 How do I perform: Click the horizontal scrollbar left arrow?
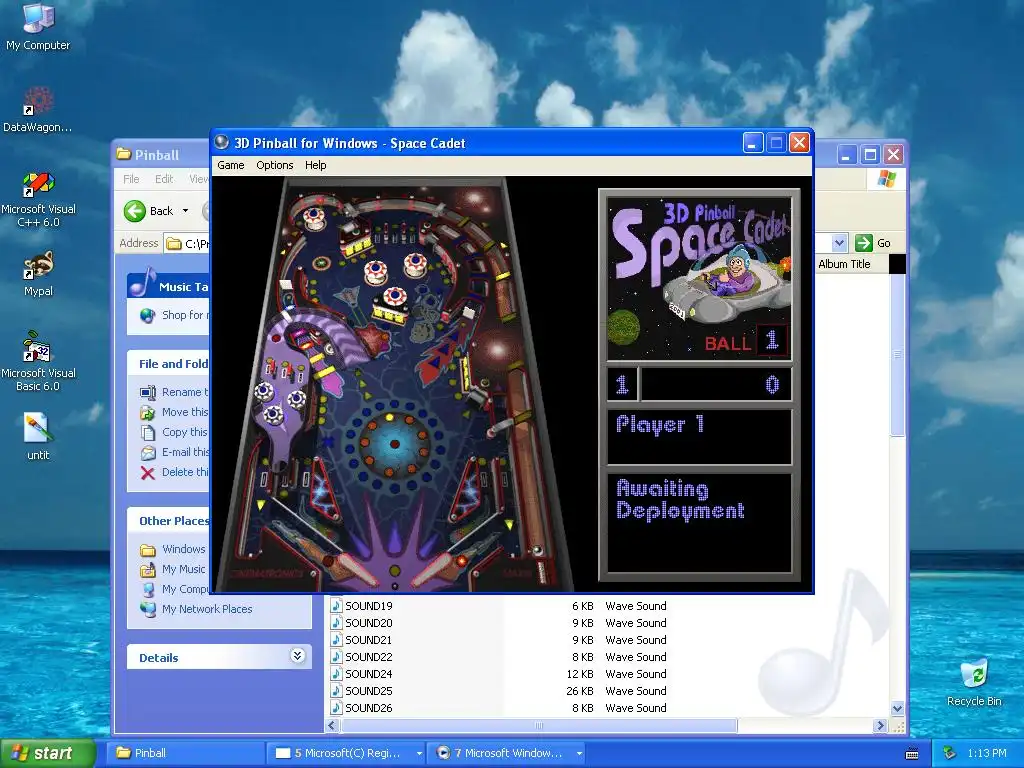(332, 726)
